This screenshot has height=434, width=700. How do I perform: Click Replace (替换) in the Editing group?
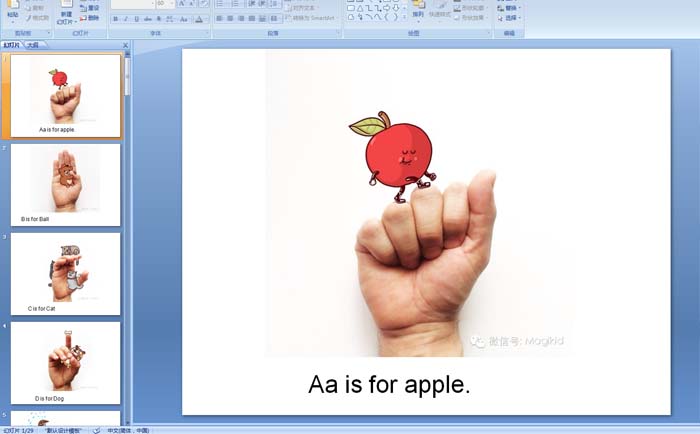pyautogui.click(x=509, y=8)
